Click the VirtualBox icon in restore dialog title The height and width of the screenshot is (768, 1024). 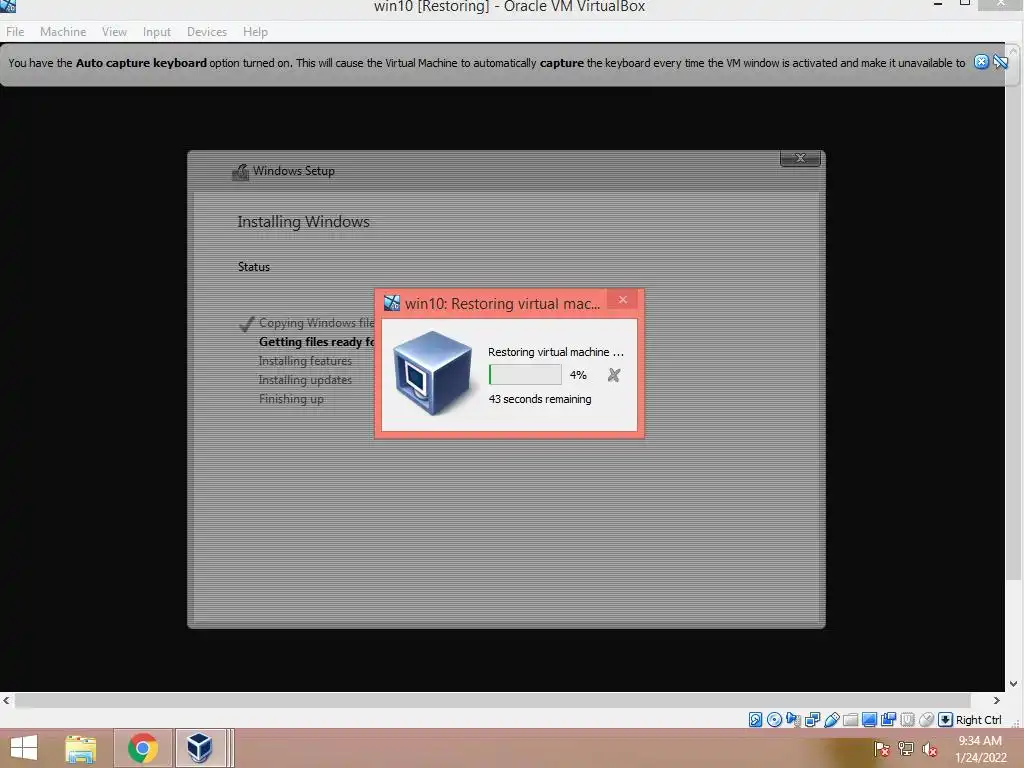coord(392,303)
